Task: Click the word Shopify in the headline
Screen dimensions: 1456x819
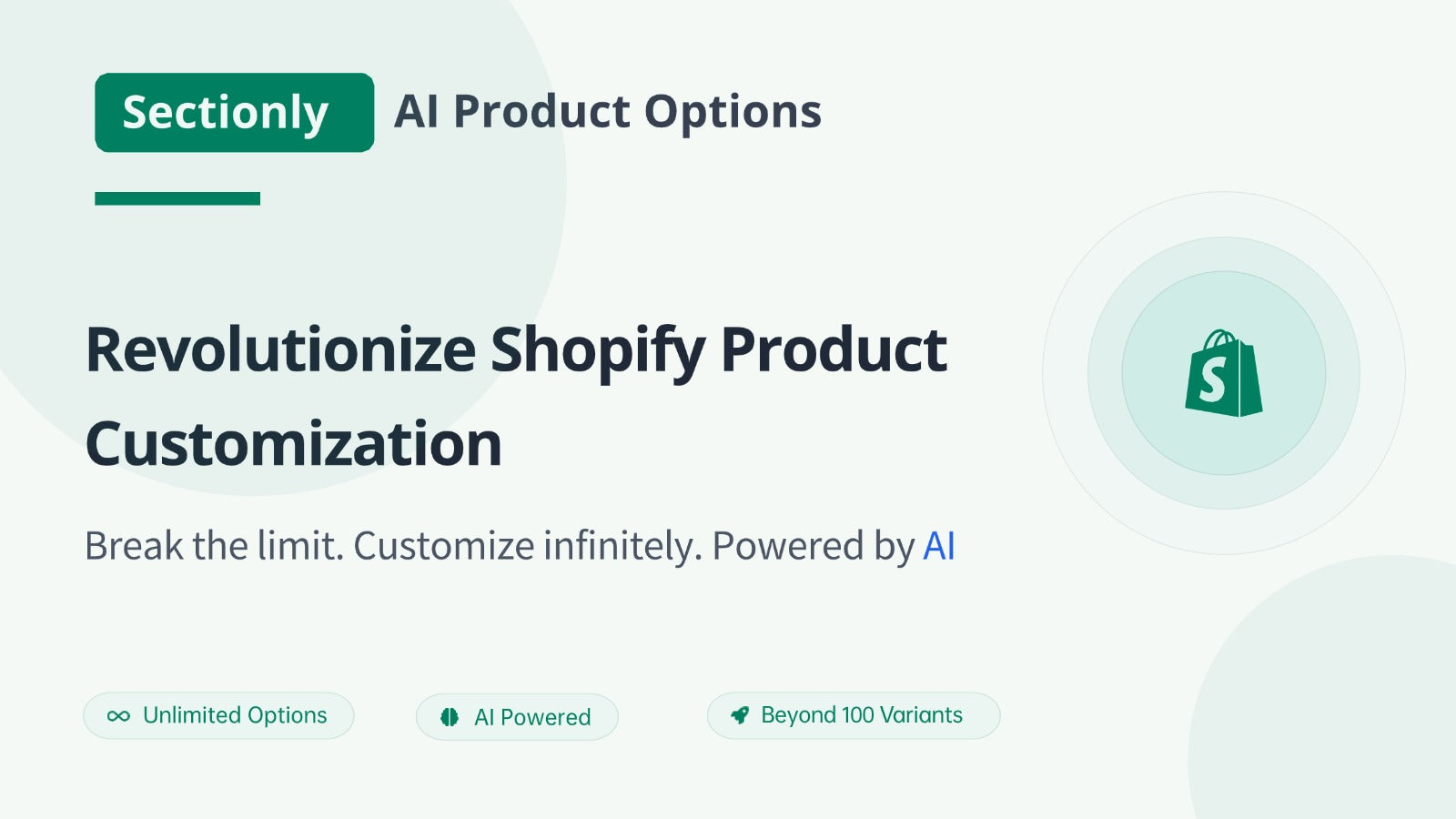Action: pos(598,353)
